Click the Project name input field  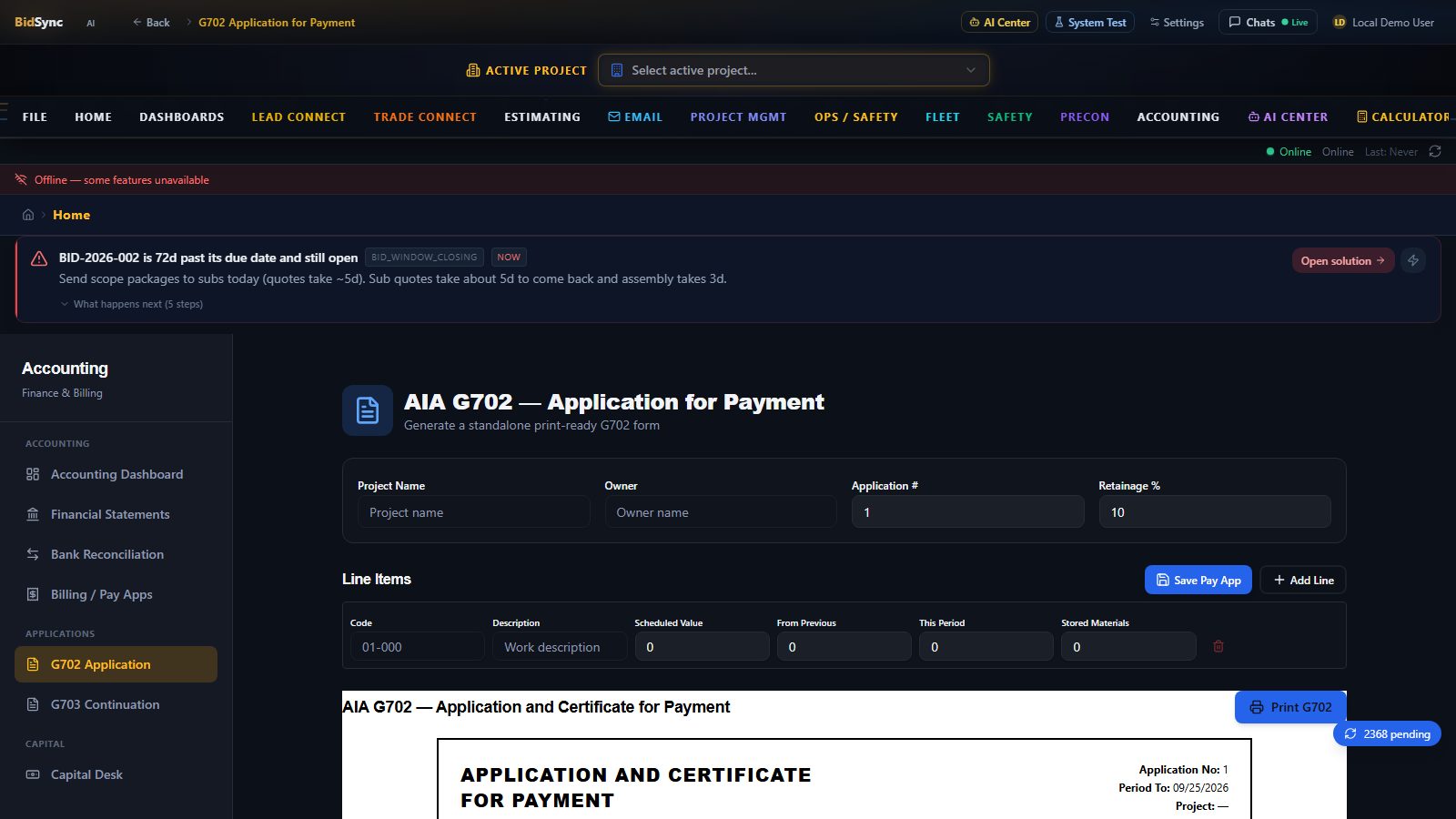tap(473, 512)
